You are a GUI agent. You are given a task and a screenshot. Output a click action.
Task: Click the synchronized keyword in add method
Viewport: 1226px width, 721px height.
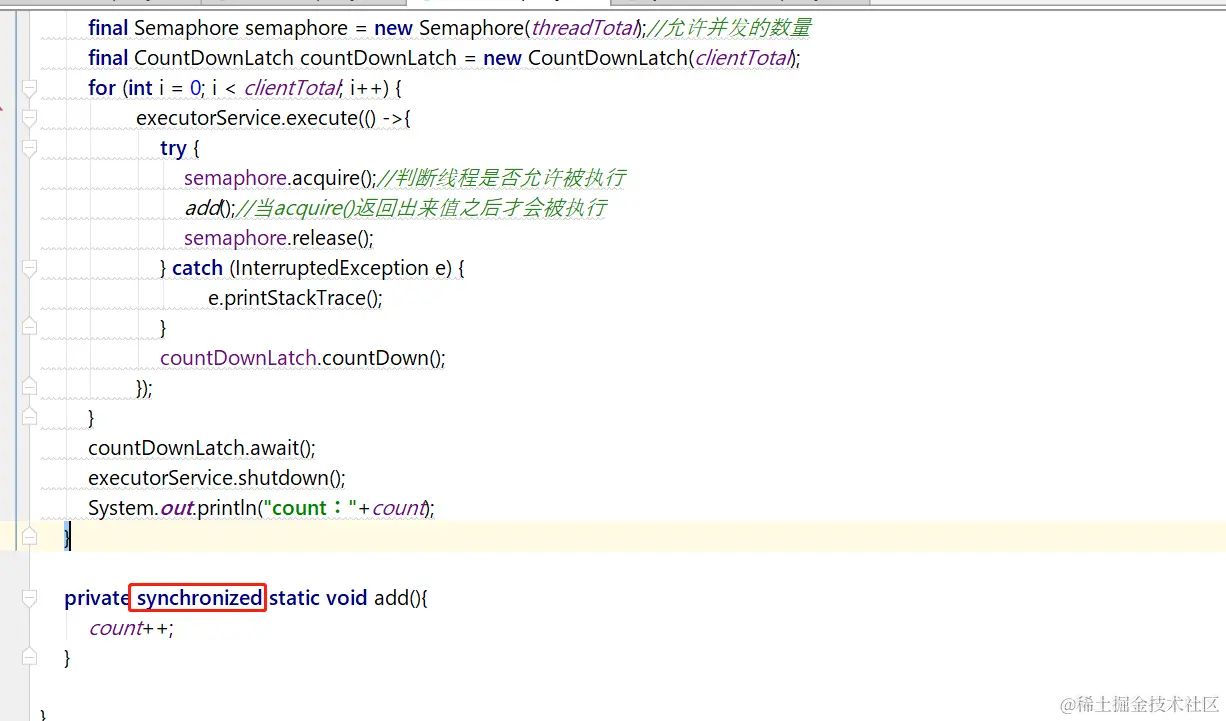[x=199, y=598]
